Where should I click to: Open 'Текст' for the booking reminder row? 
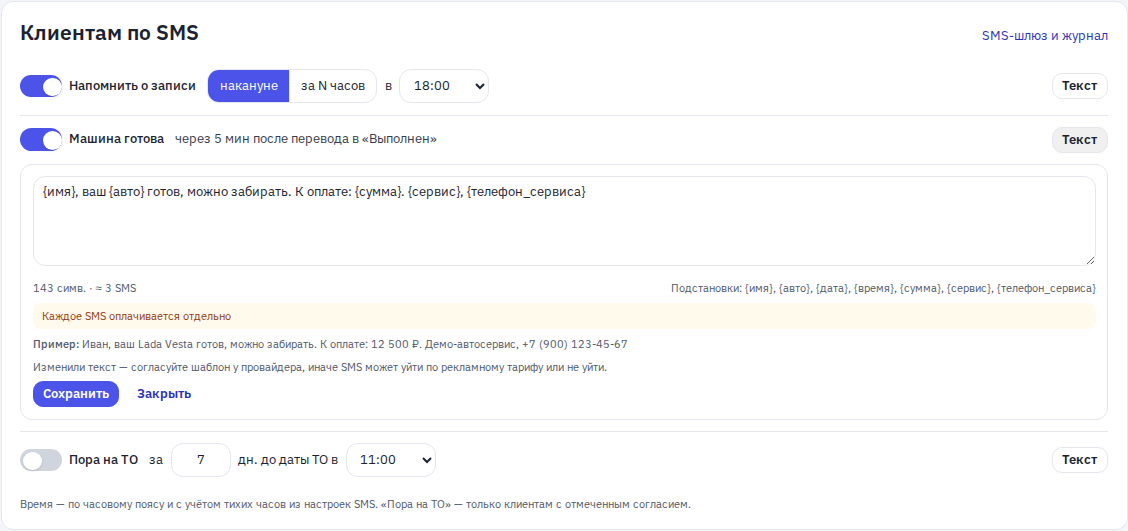click(1080, 86)
